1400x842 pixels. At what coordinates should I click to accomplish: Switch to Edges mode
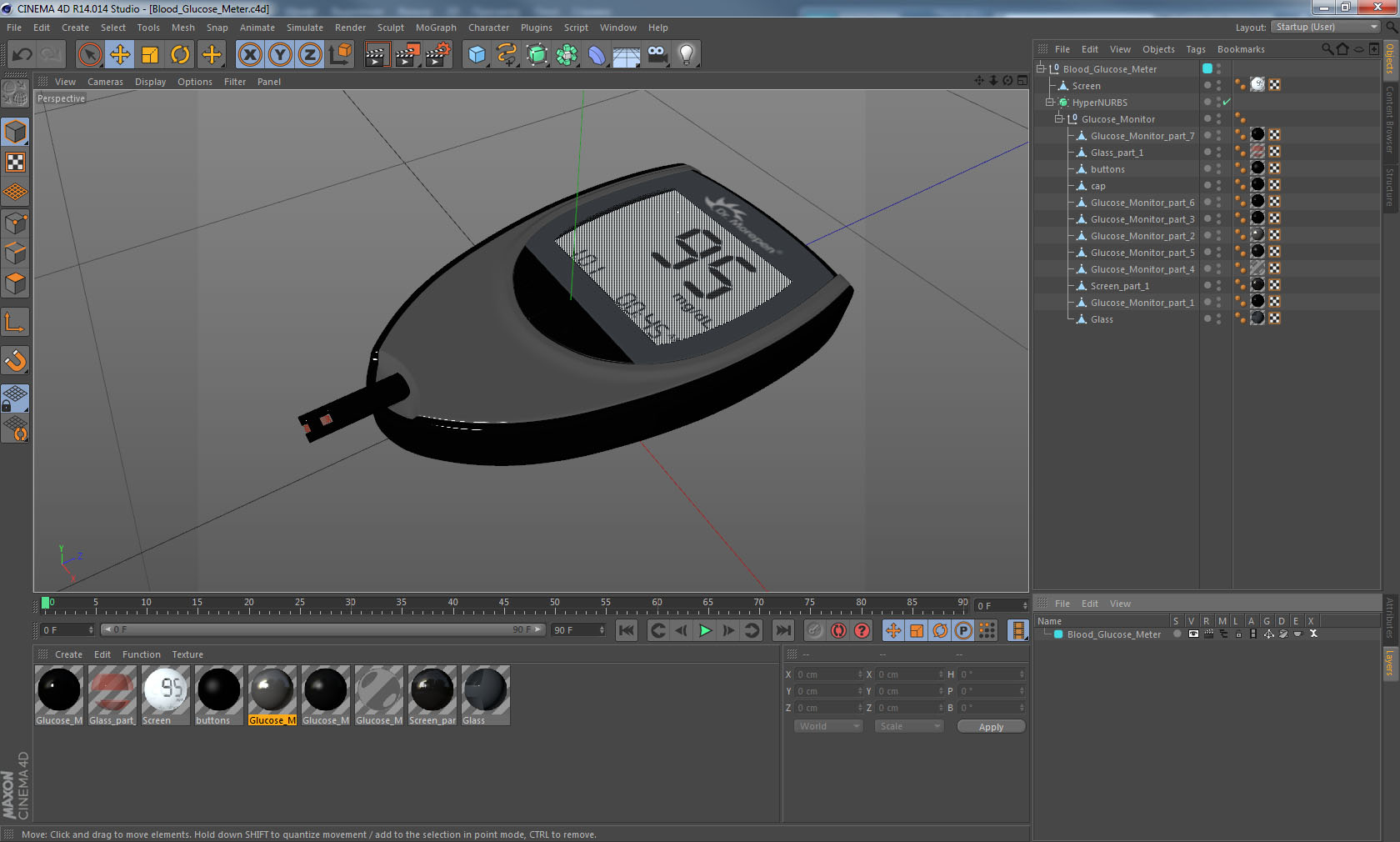click(15, 253)
